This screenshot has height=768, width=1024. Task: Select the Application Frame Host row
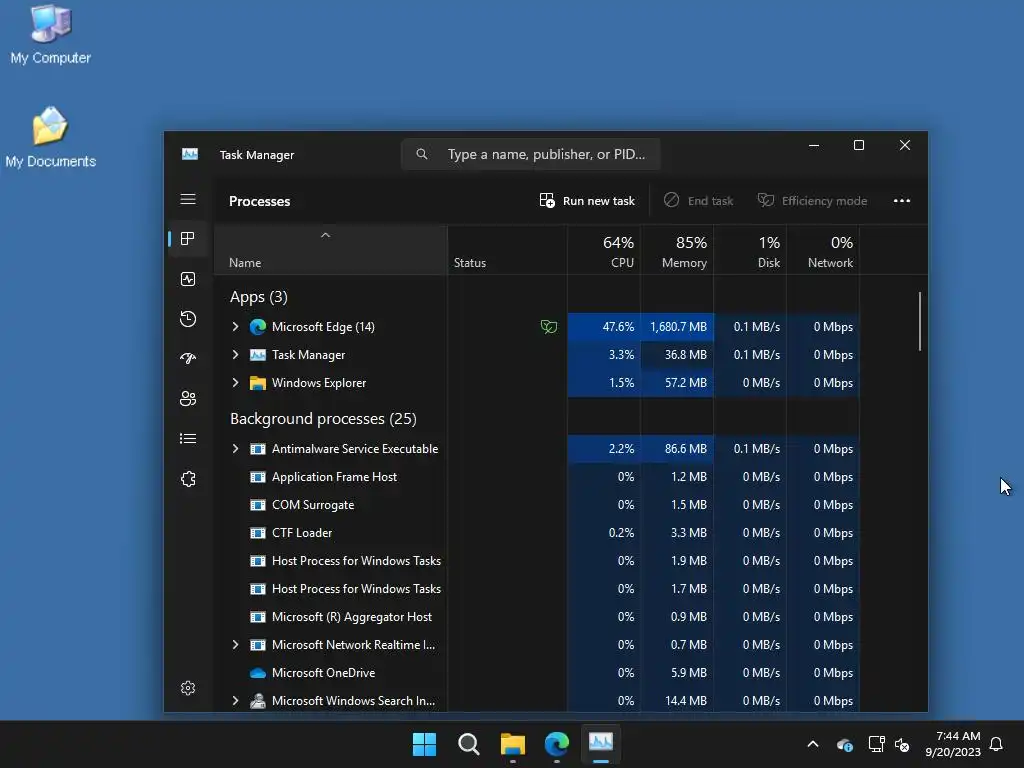(x=537, y=477)
